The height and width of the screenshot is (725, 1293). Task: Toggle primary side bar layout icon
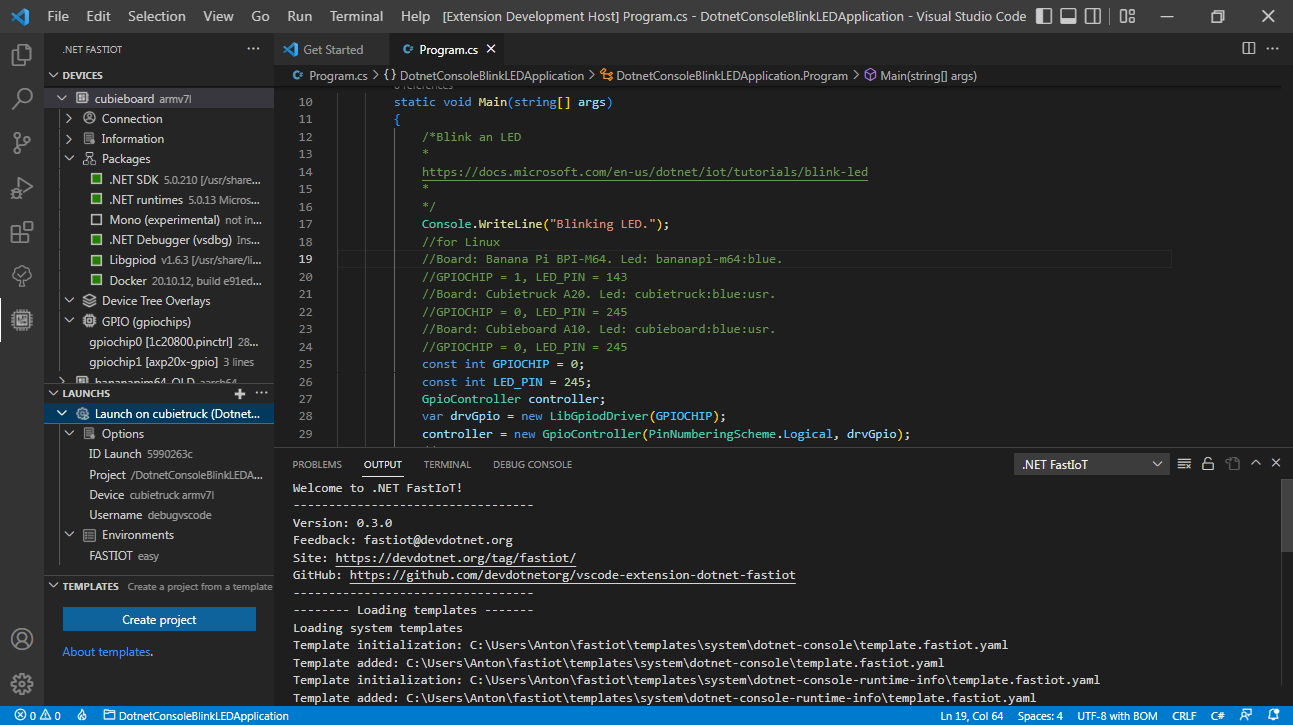1044,16
